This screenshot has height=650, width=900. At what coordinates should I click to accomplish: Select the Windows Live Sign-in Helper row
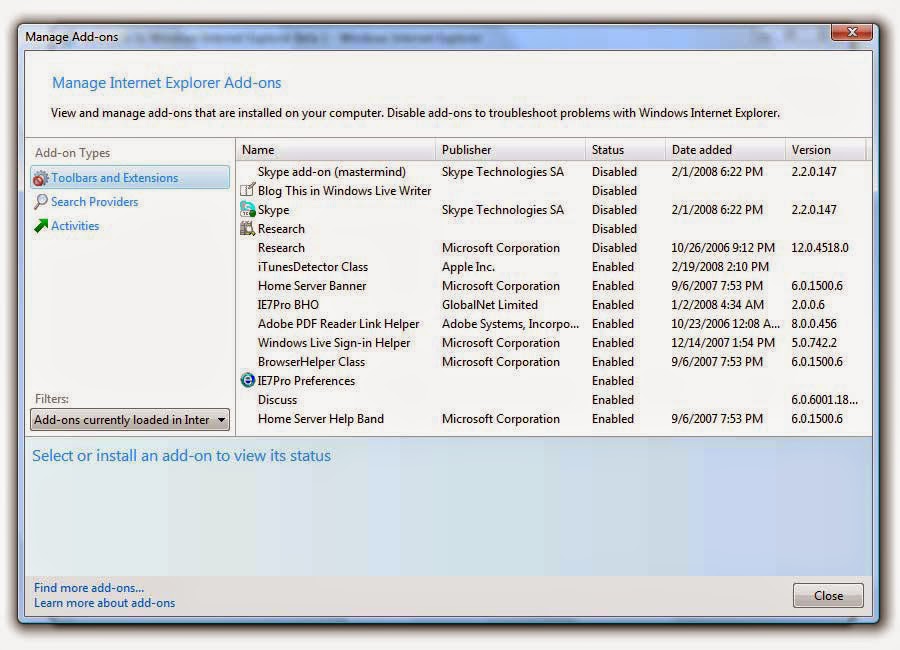(x=551, y=342)
